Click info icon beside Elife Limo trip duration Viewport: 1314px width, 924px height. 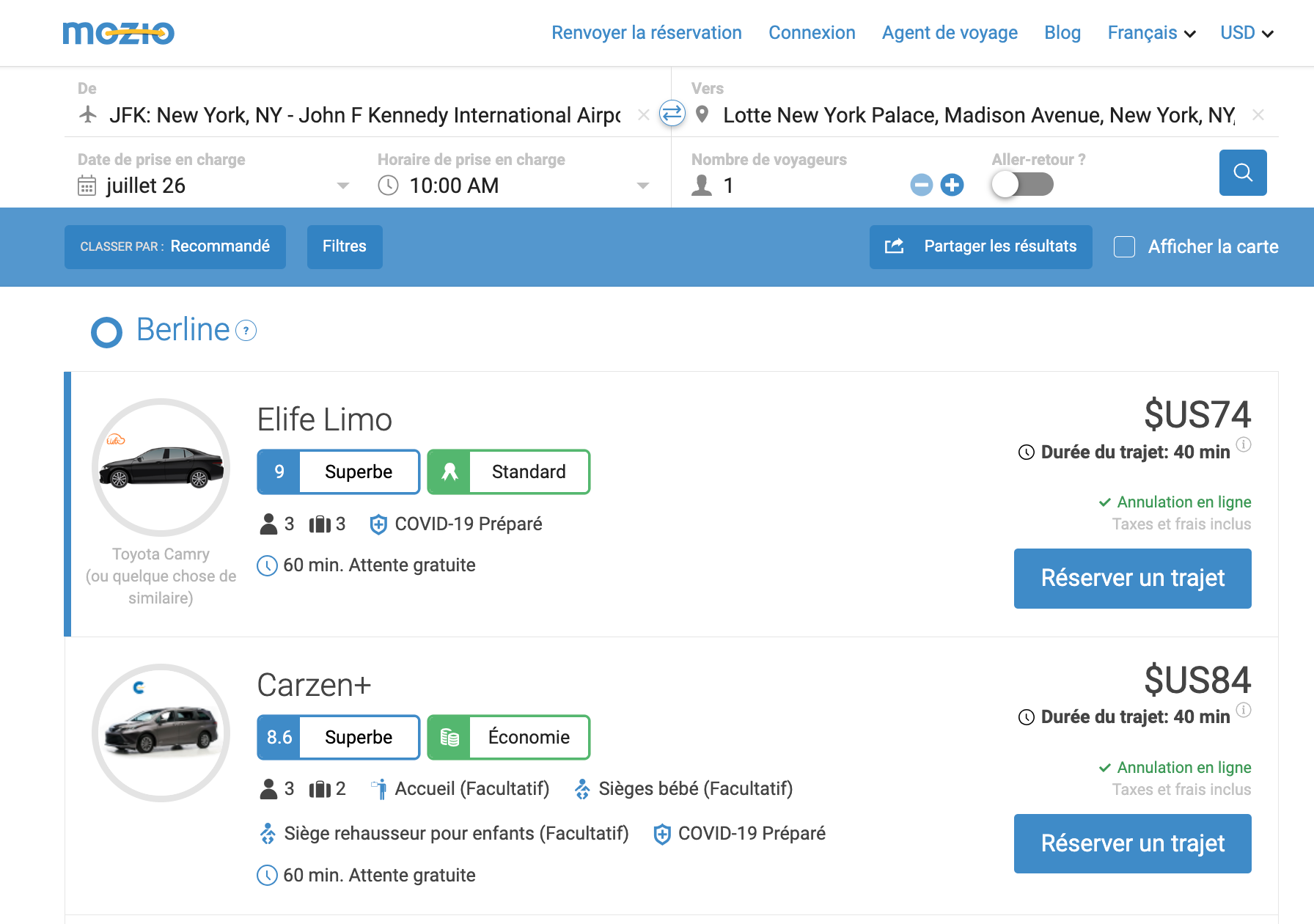1244,444
